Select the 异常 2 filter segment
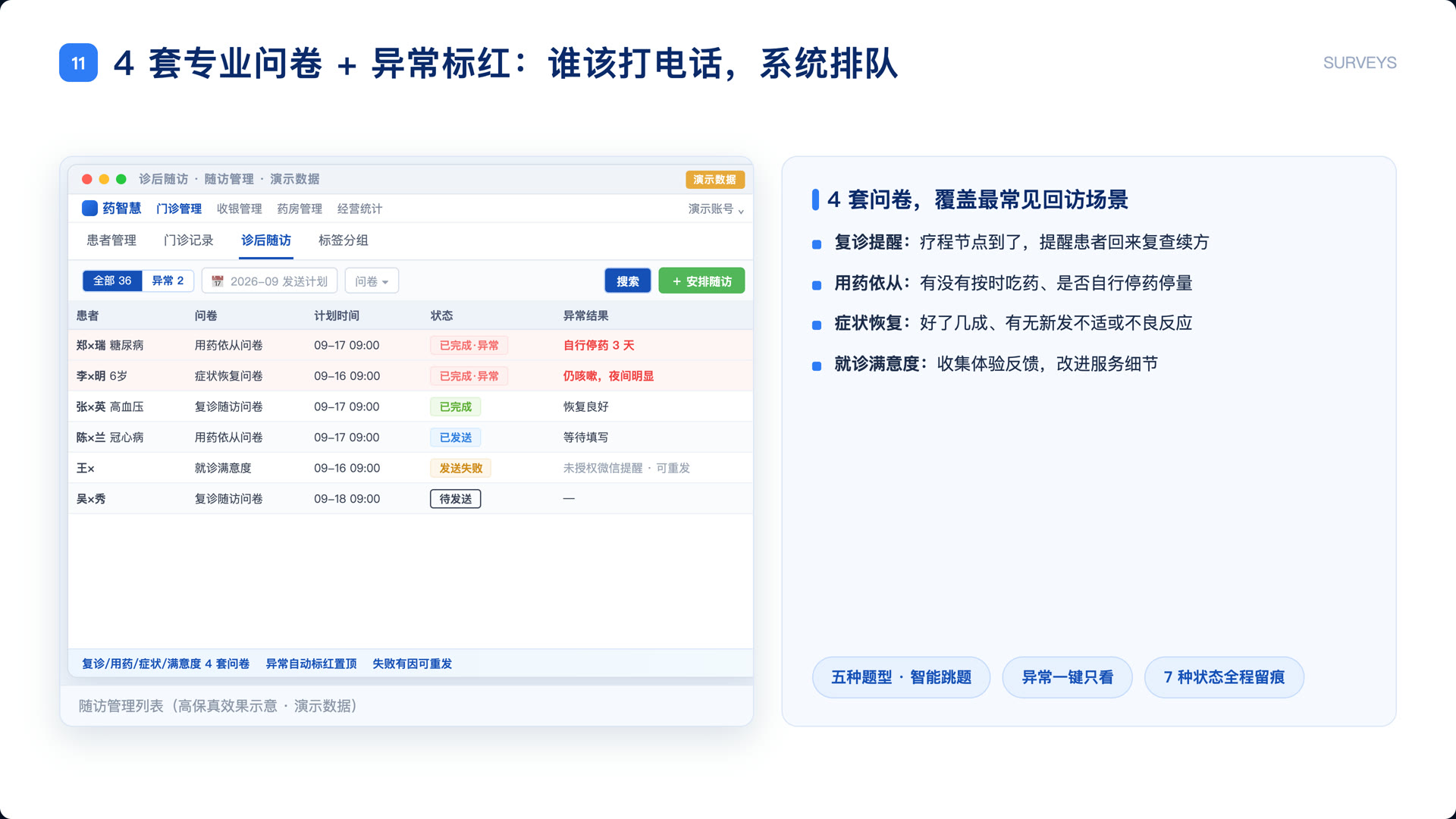The height and width of the screenshot is (819, 1456). [168, 281]
